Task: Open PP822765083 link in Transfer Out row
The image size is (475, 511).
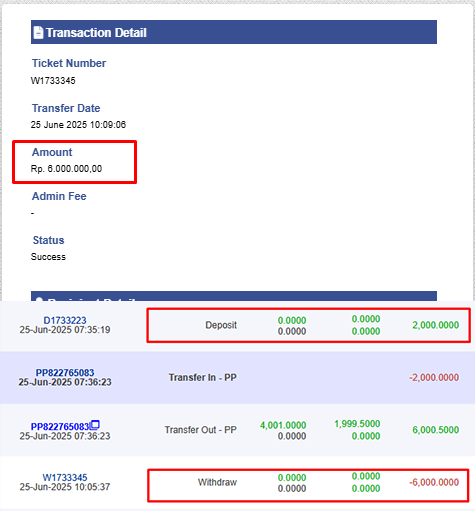Action: (x=60, y=427)
